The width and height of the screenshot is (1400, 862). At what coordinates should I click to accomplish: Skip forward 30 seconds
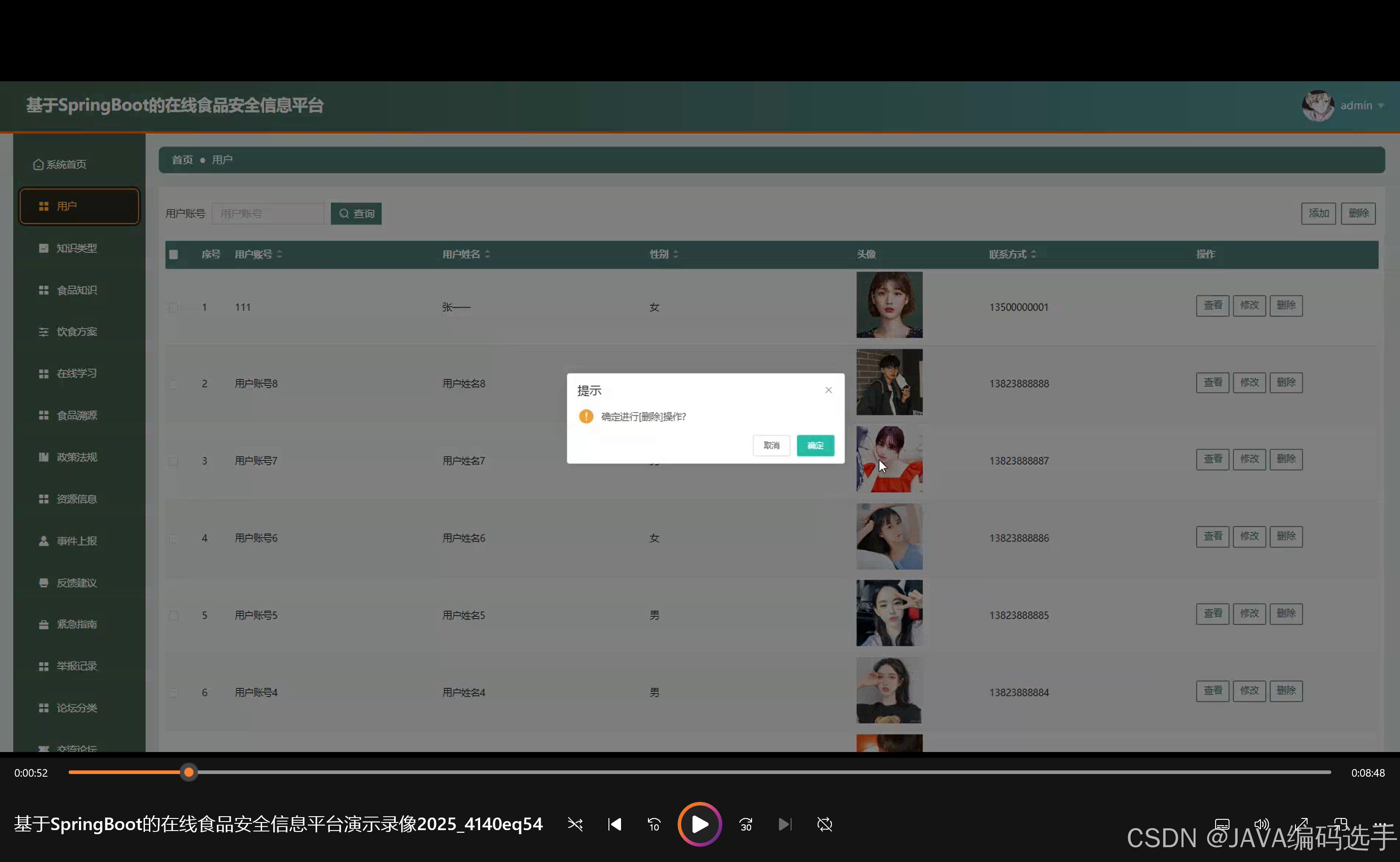[x=746, y=824]
